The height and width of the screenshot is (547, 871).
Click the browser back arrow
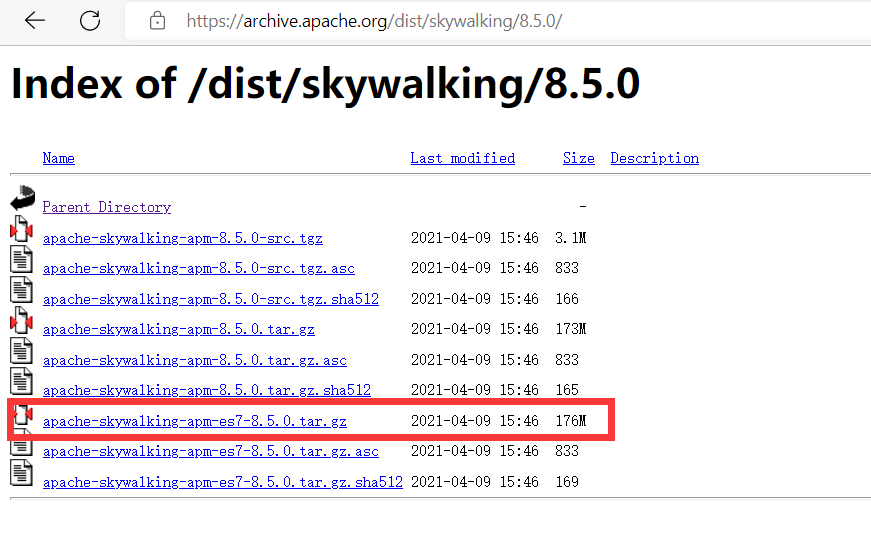35,21
